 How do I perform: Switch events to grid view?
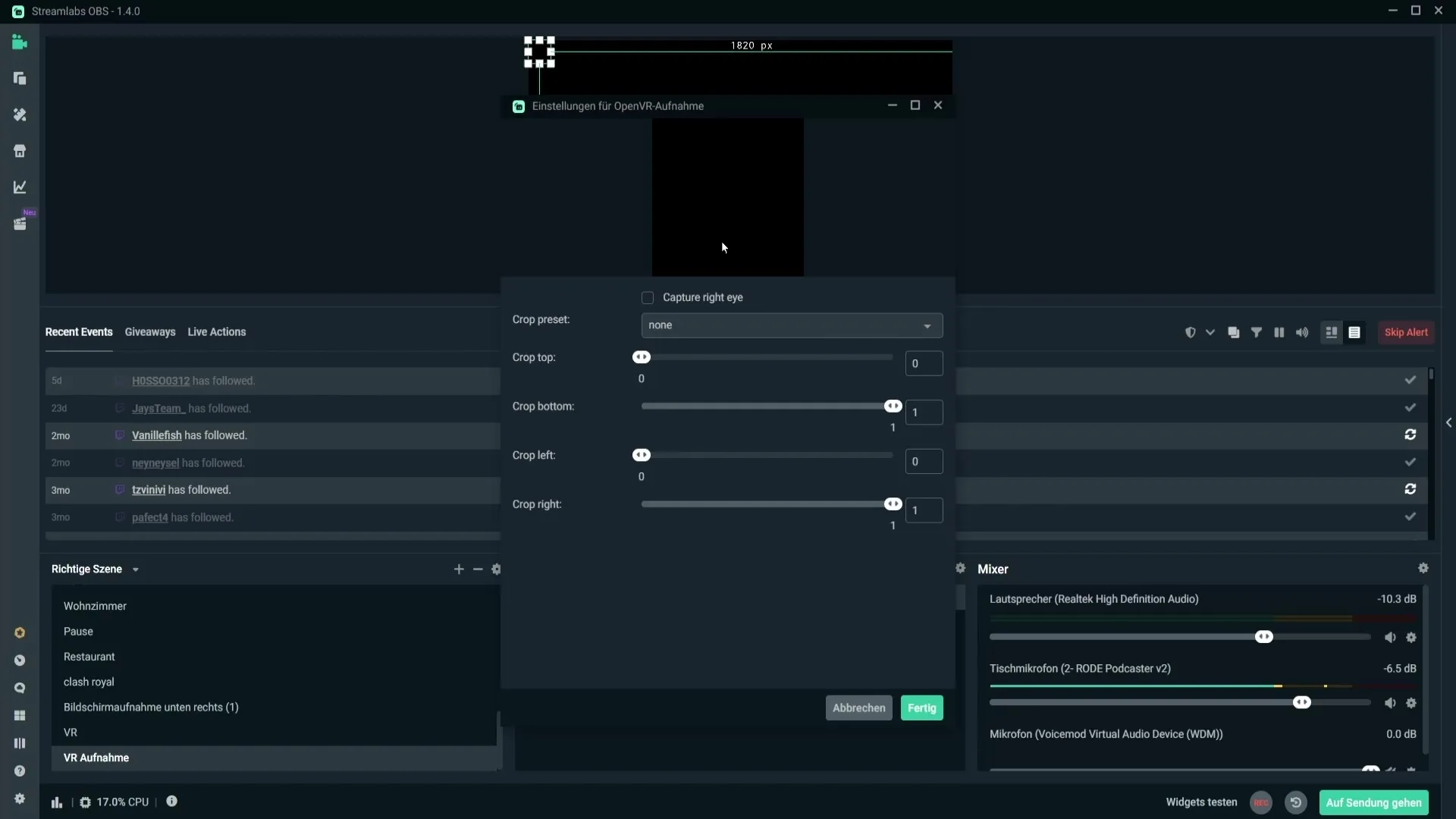(1332, 332)
